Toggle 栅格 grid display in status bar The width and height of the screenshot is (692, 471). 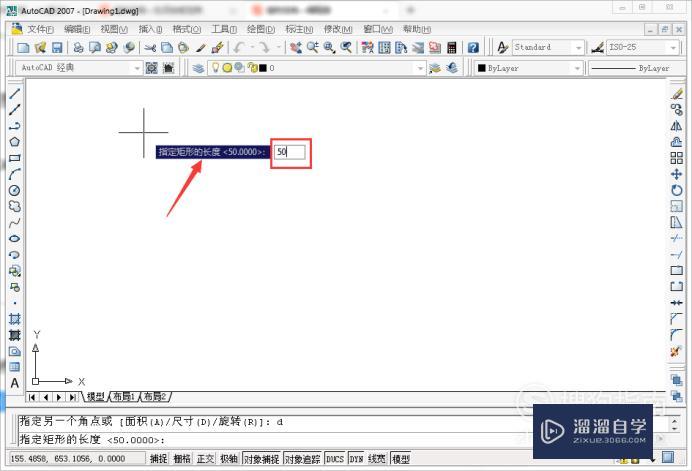pyautogui.click(x=182, y=459)
